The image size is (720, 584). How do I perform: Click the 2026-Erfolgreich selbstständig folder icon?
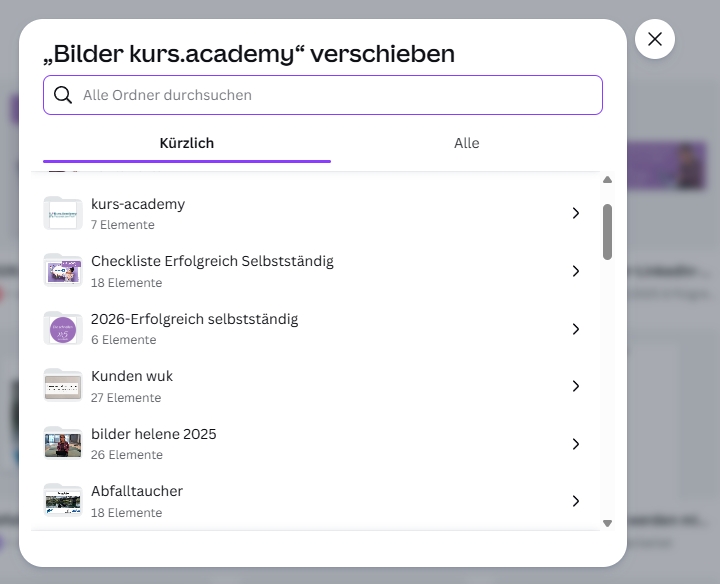coord(63,328)
